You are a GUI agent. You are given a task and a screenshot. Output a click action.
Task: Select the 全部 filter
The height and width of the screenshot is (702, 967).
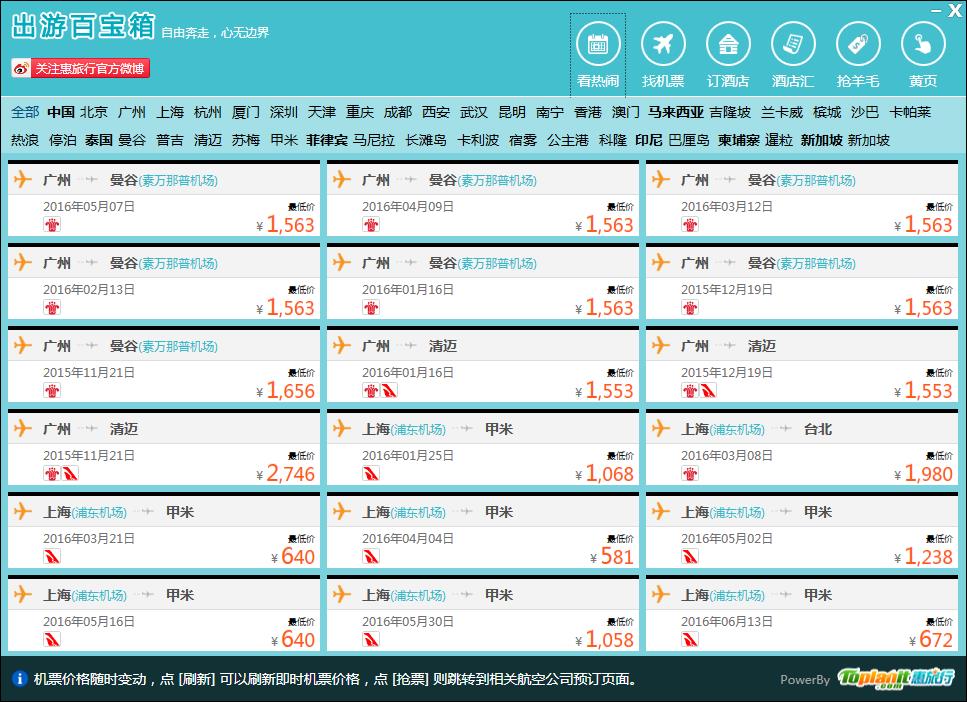click(x=25, y=112)
